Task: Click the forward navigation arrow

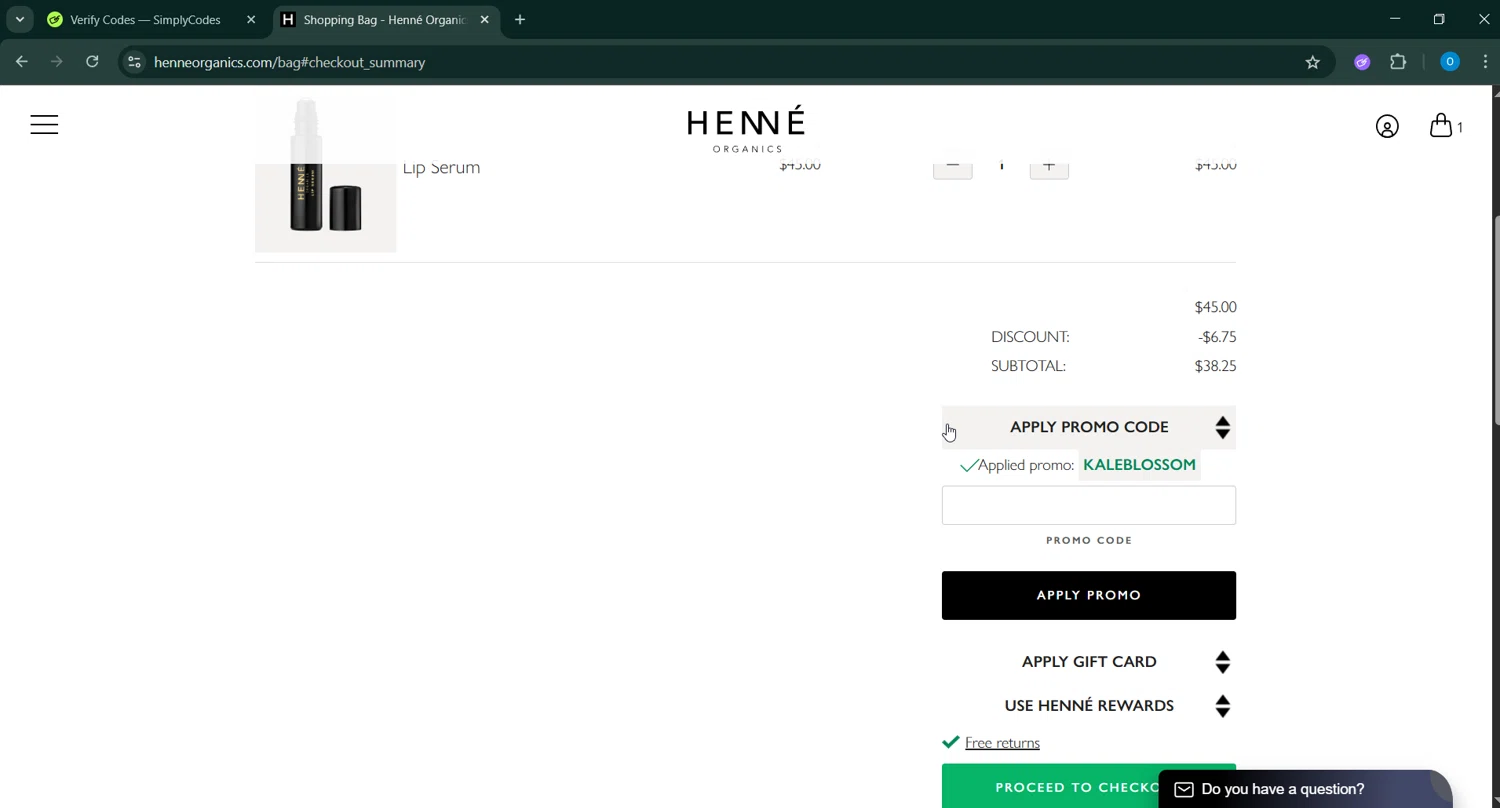Action: tap(57, 62)
